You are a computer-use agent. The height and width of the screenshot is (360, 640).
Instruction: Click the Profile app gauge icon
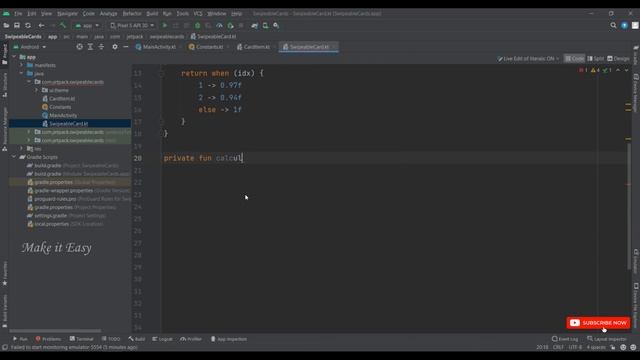click(219, 25)
